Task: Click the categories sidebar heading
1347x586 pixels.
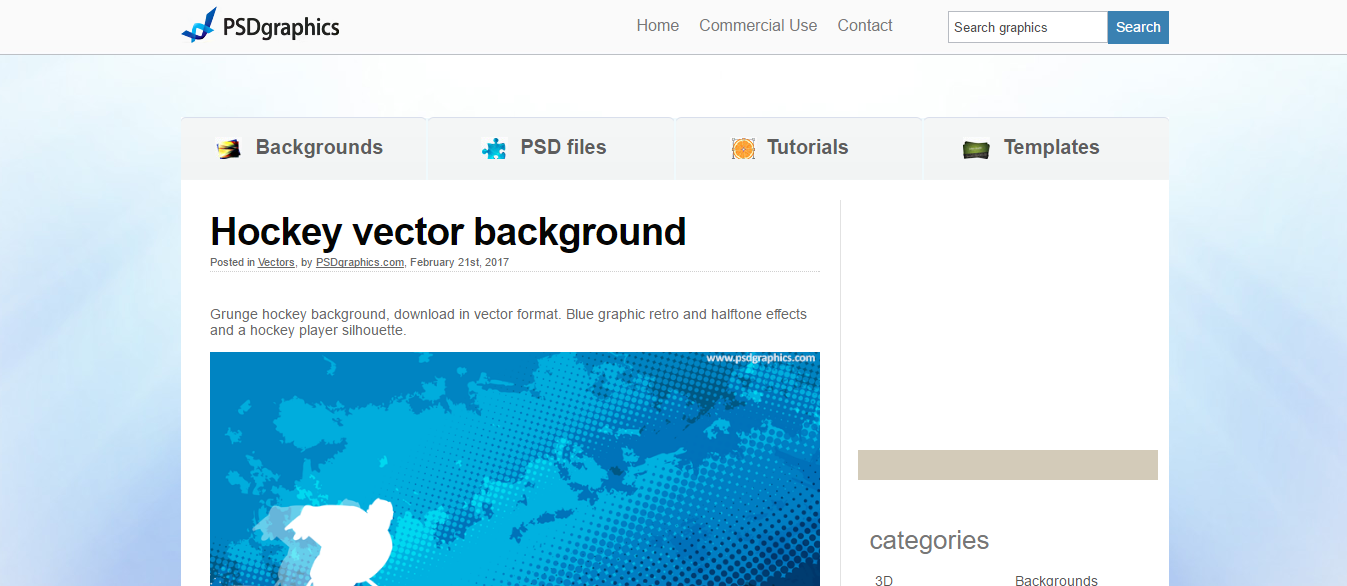Action: tap(929, 540)
